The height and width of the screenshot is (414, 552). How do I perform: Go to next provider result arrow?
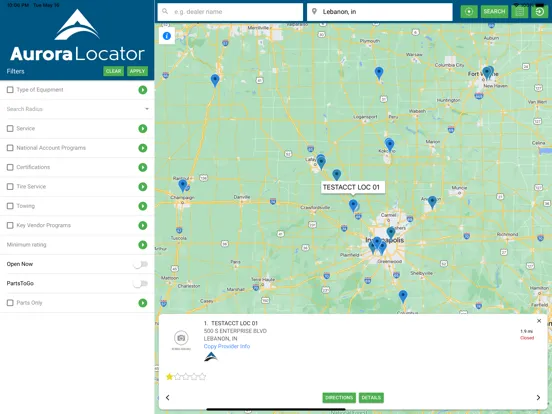click(x=538, y=397)
